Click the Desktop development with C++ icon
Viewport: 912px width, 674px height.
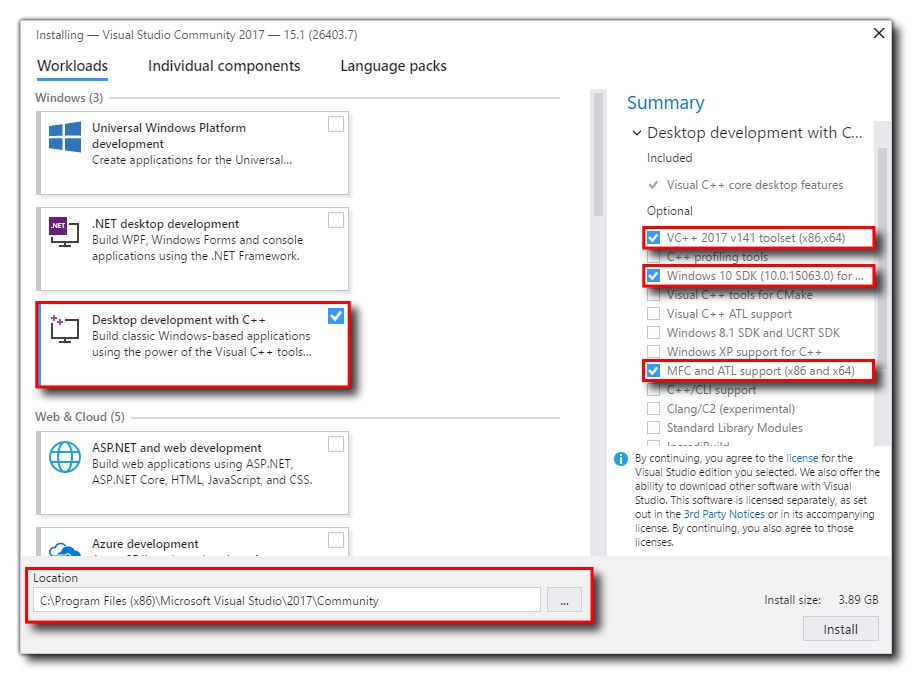click(x=64, y=328)
